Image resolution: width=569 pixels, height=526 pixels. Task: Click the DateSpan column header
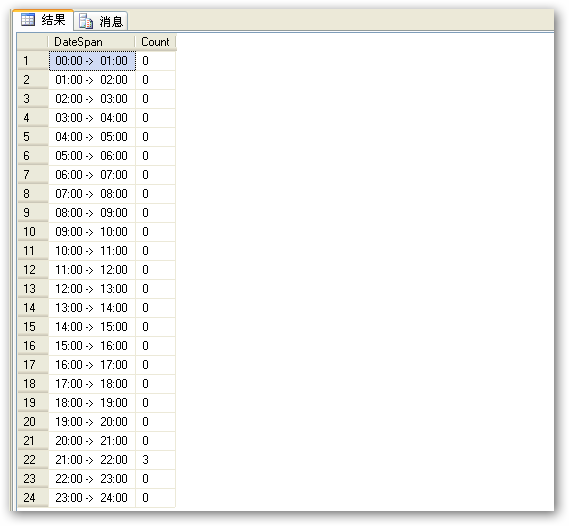click(x=92, y=42)
